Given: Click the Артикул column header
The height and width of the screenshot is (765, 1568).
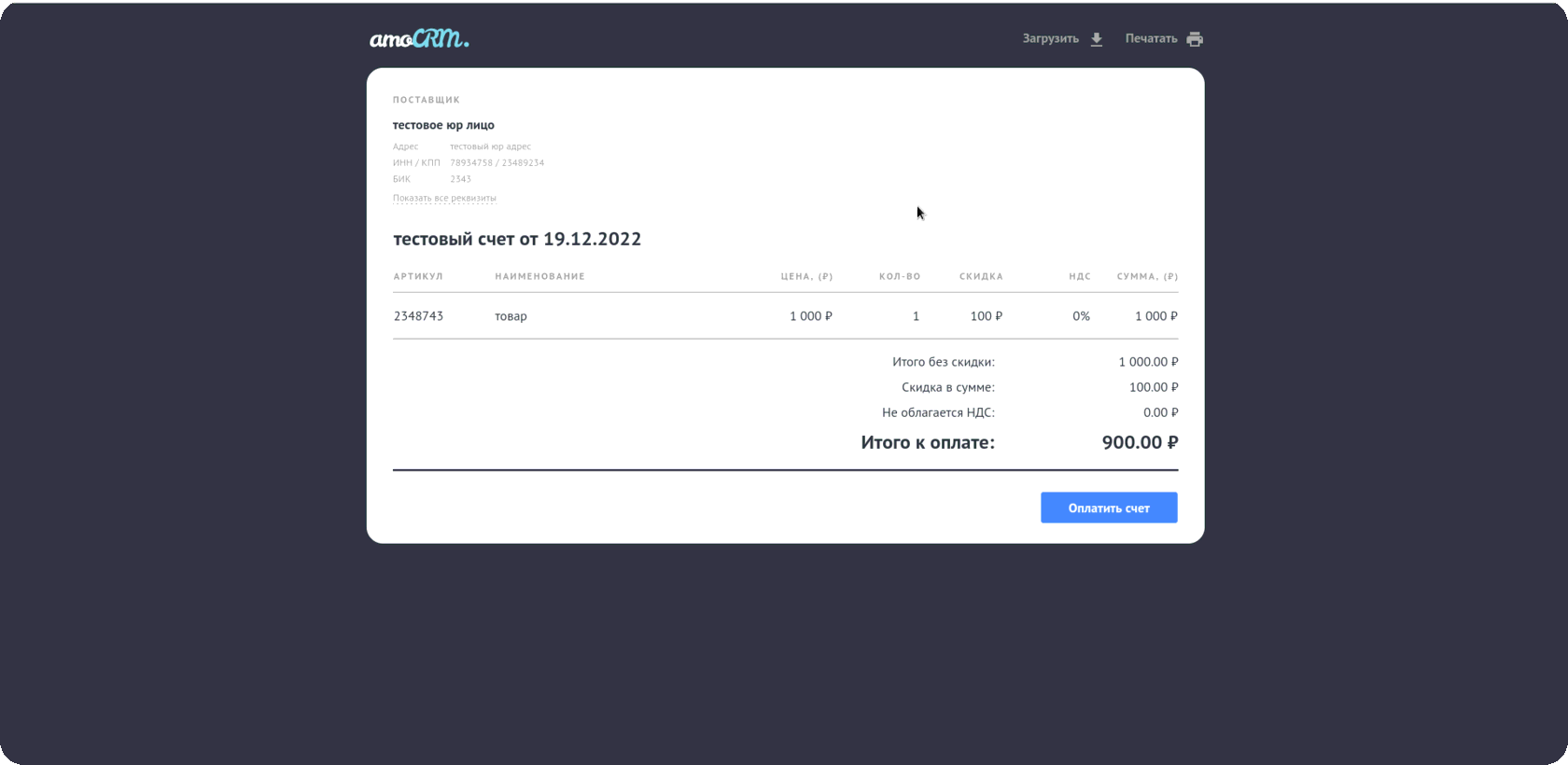Looking at the screenshot, I should [x=418, y=276].
